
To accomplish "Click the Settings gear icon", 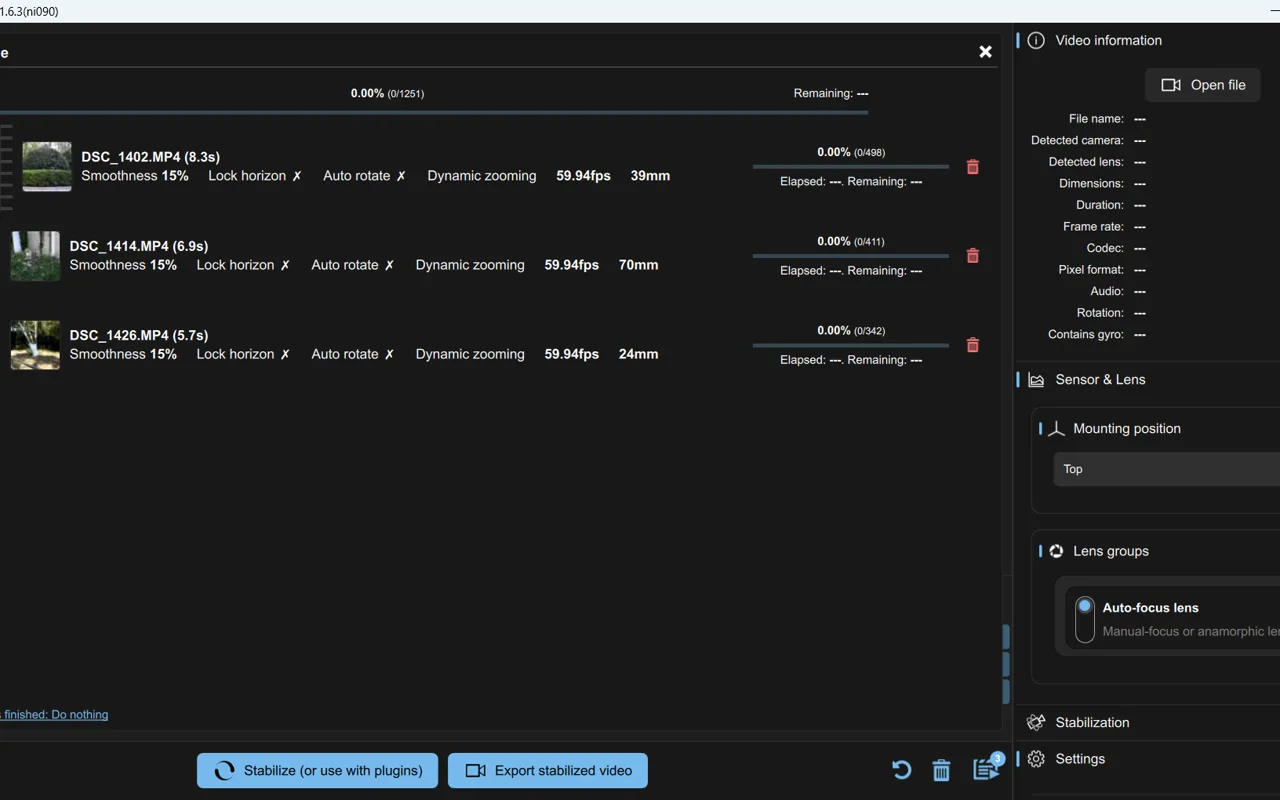I will click(1036, 759).
